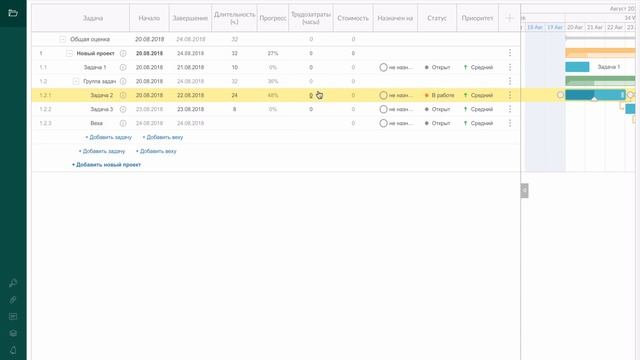Click the Статус column header
Image resolution: width=640 pixels, height=360 pixels.
click(x=437, y=18)
